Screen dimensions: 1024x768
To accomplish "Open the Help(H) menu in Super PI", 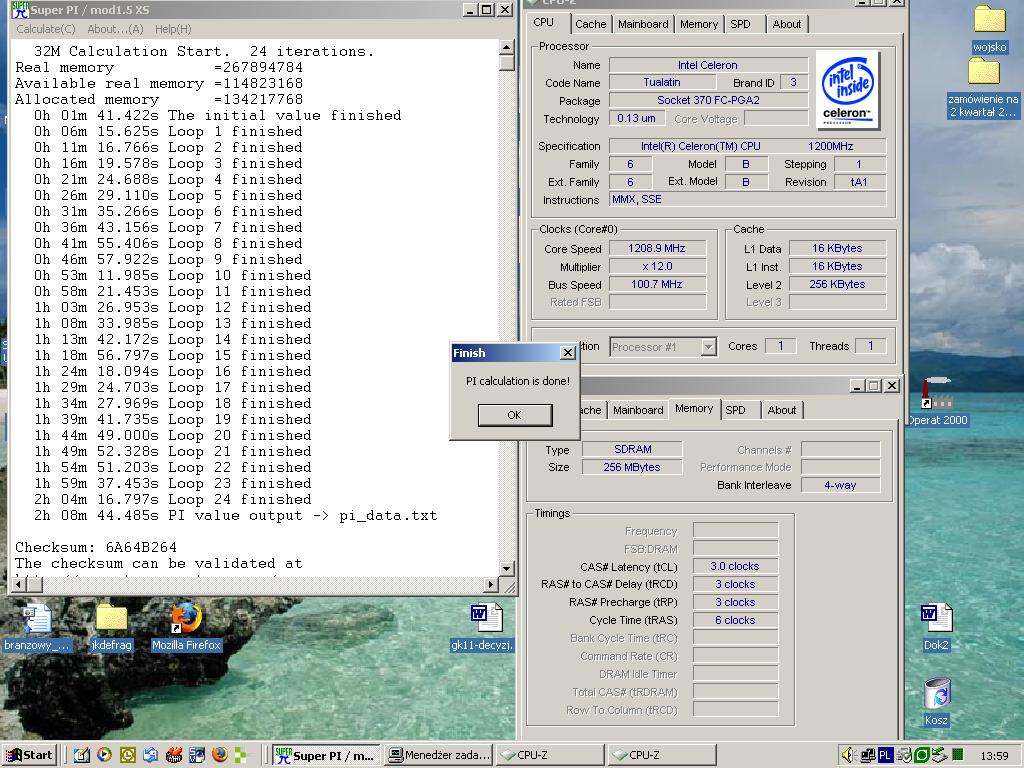I will (x=173, y=29).
